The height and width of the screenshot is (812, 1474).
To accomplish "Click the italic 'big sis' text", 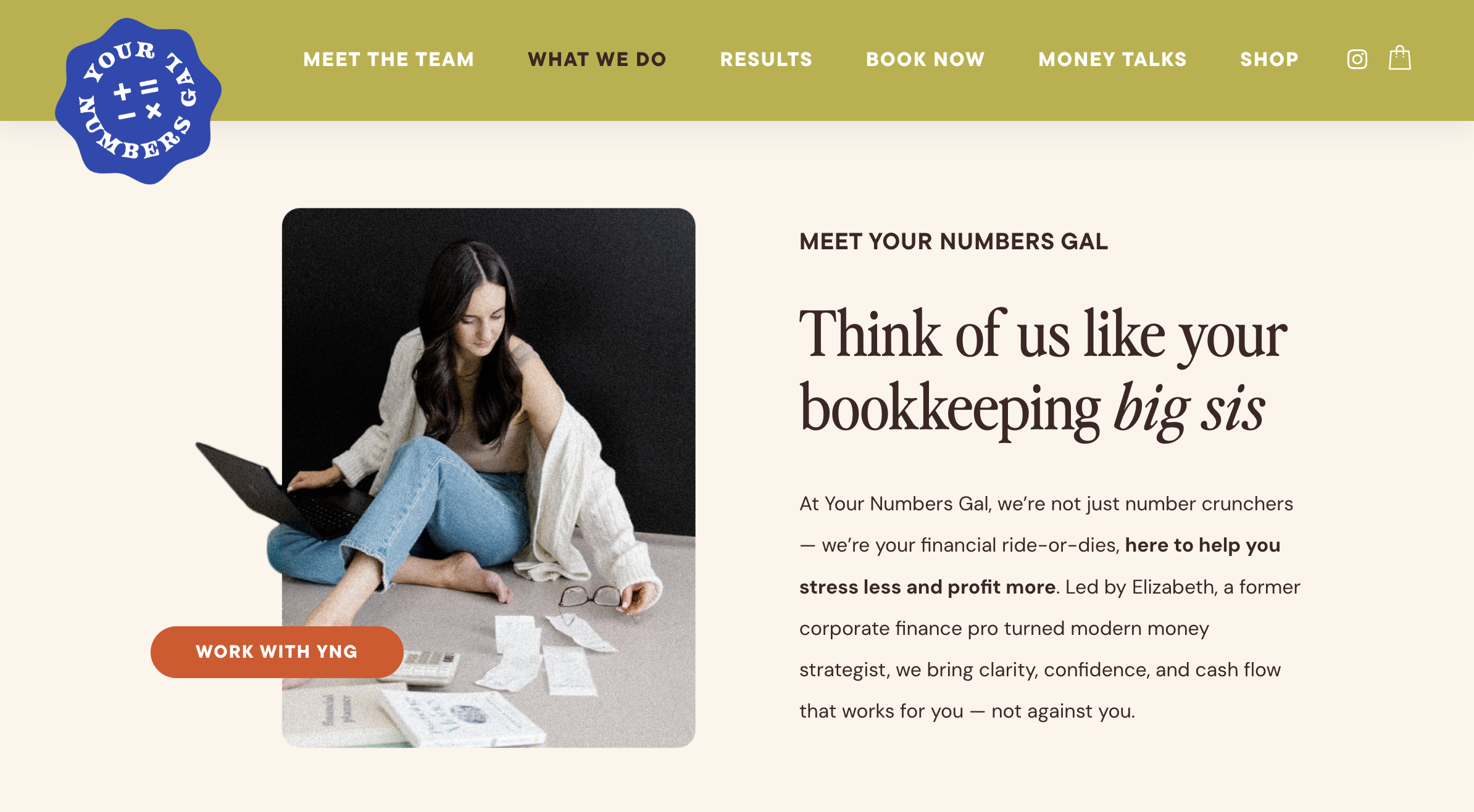I will click(x=1189, y=408).
